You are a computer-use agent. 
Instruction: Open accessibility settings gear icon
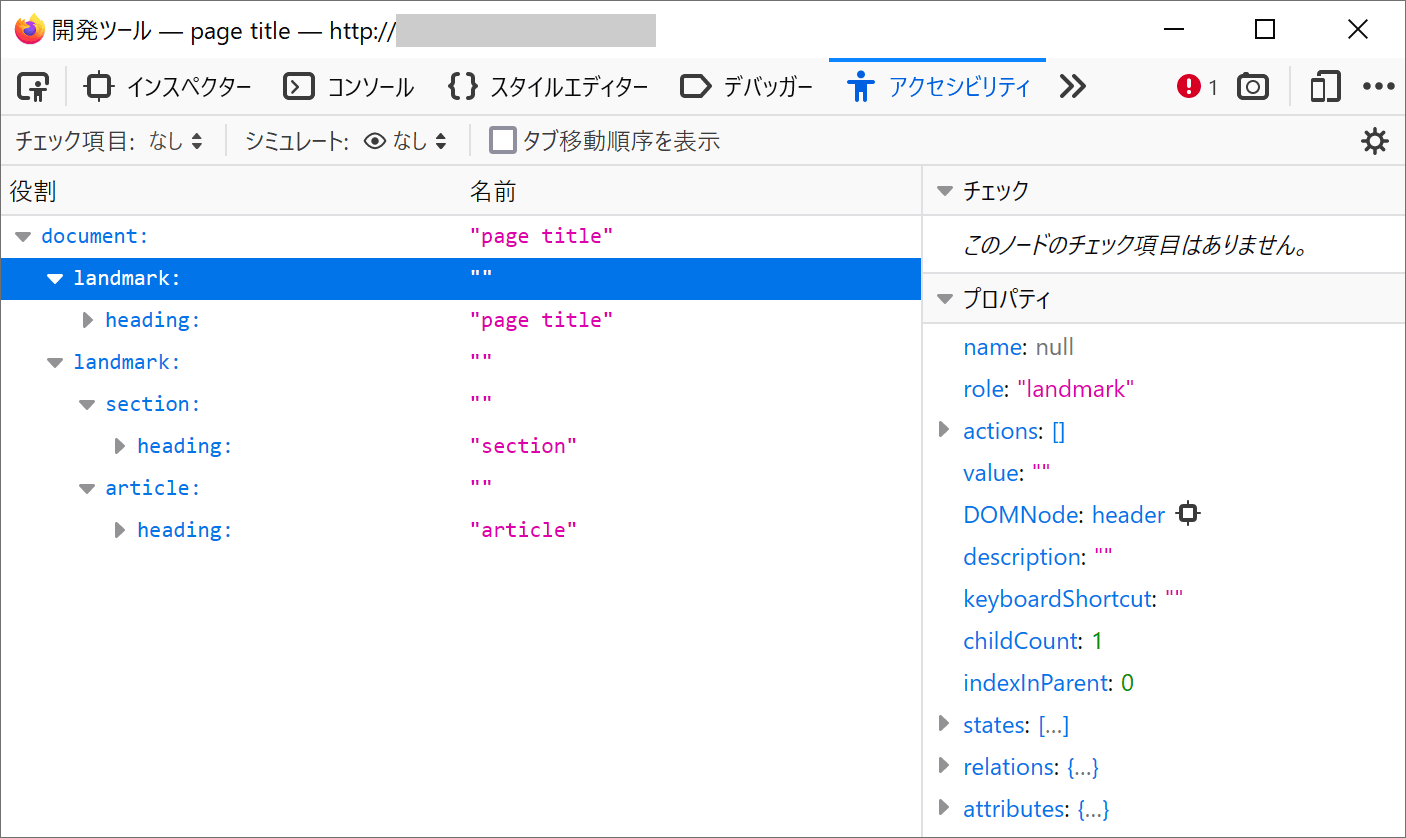1375,141
